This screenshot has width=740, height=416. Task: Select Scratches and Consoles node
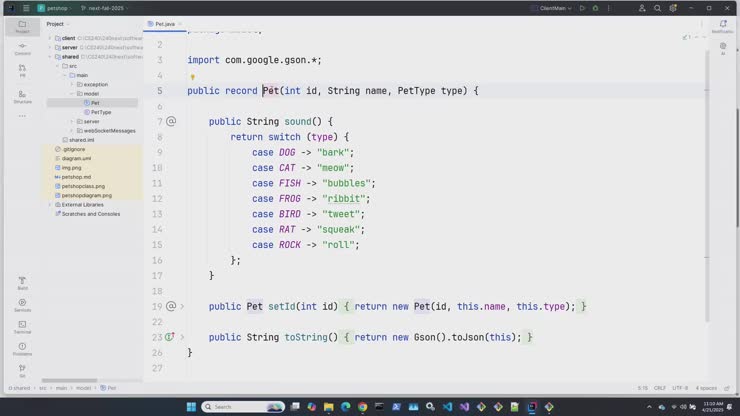click(x=87, y=214)
